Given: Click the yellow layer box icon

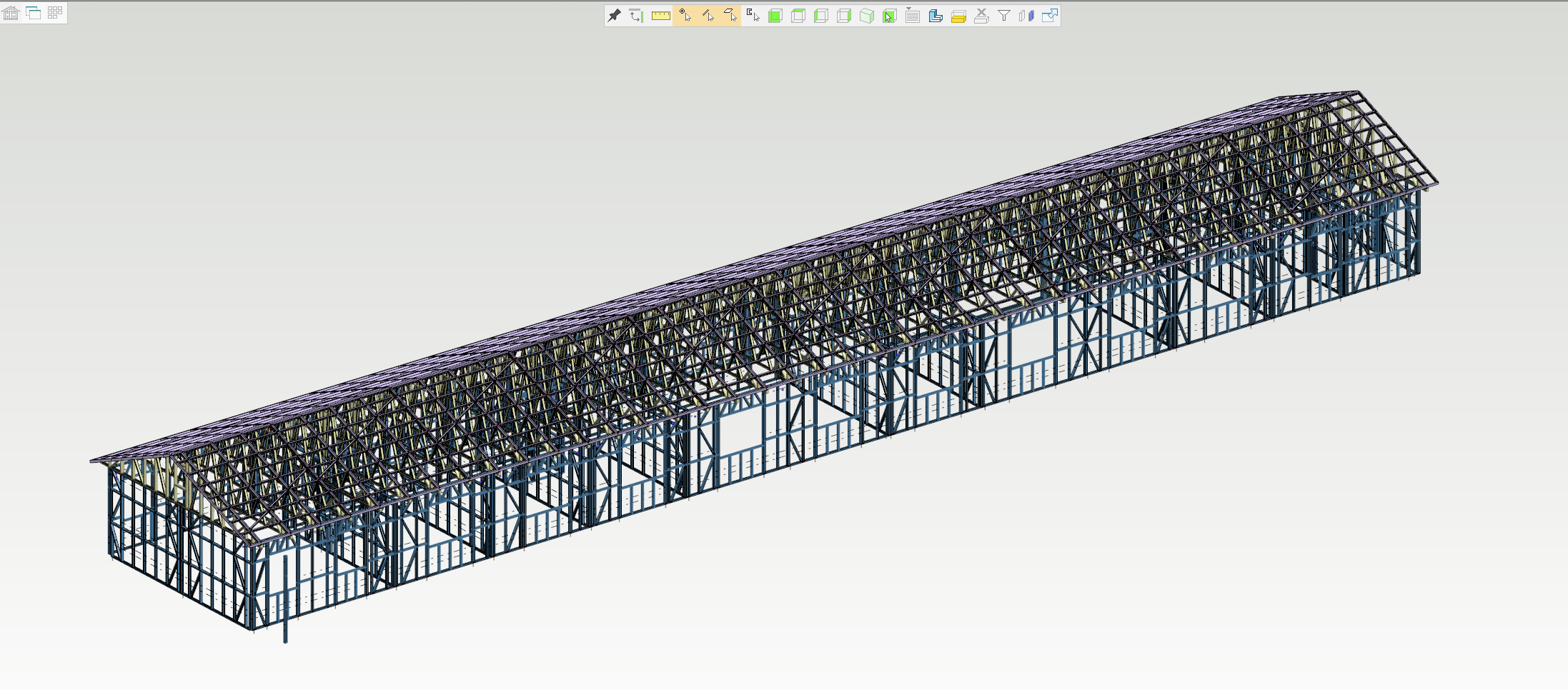Looking at the screenshot, I should 958,16.
